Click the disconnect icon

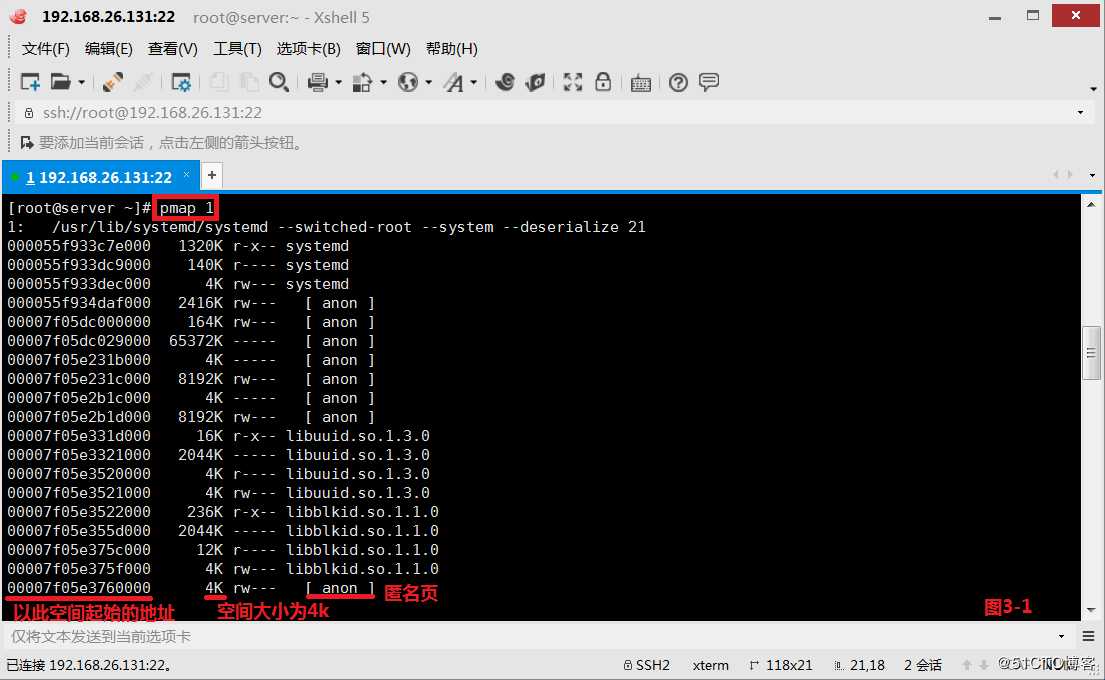coord(143,82)
